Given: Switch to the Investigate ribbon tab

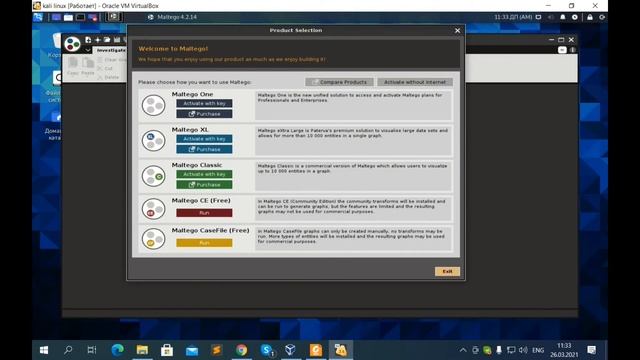Looking at the screenshot, I should [110, 50].
